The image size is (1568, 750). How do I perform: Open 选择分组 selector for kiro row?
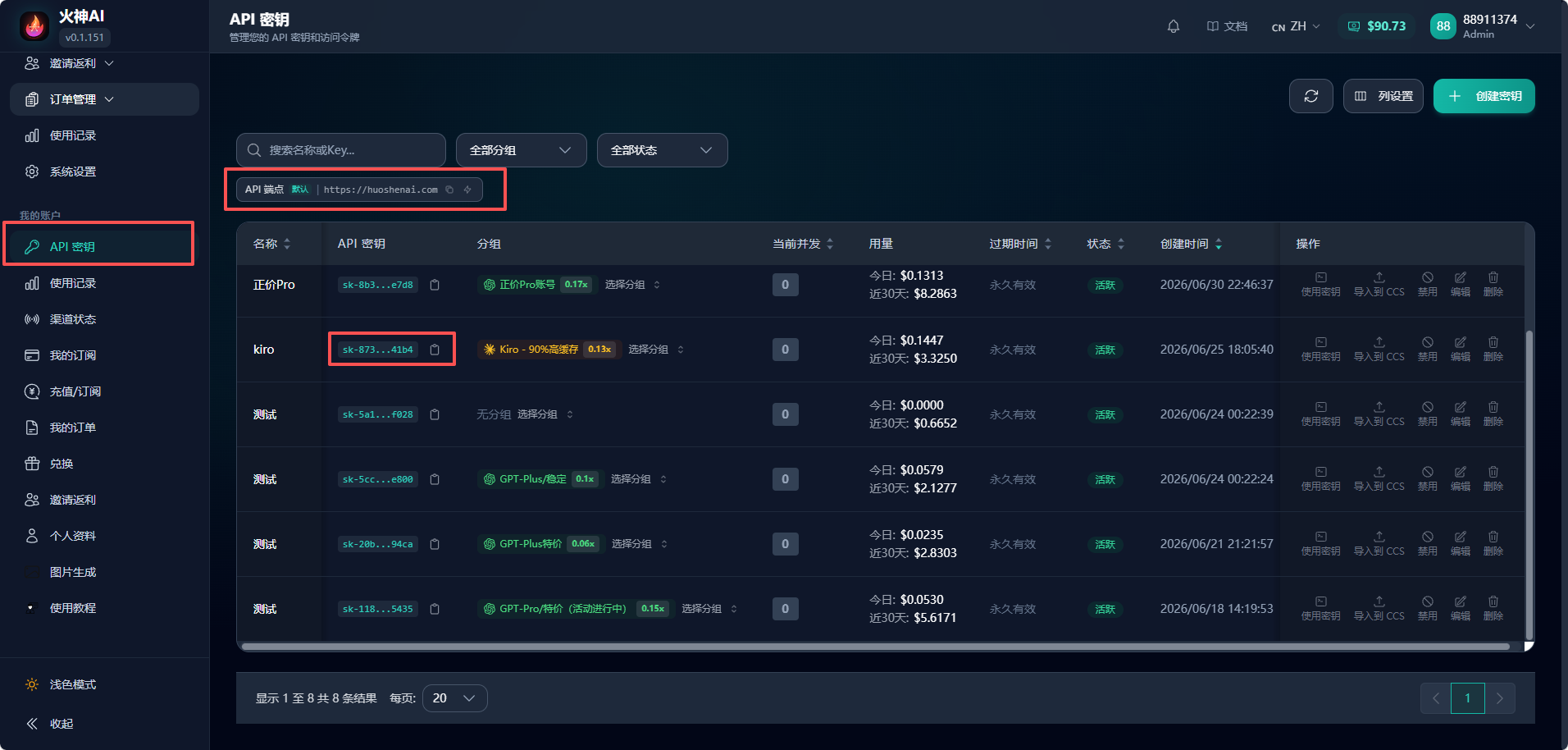[656, 350]
